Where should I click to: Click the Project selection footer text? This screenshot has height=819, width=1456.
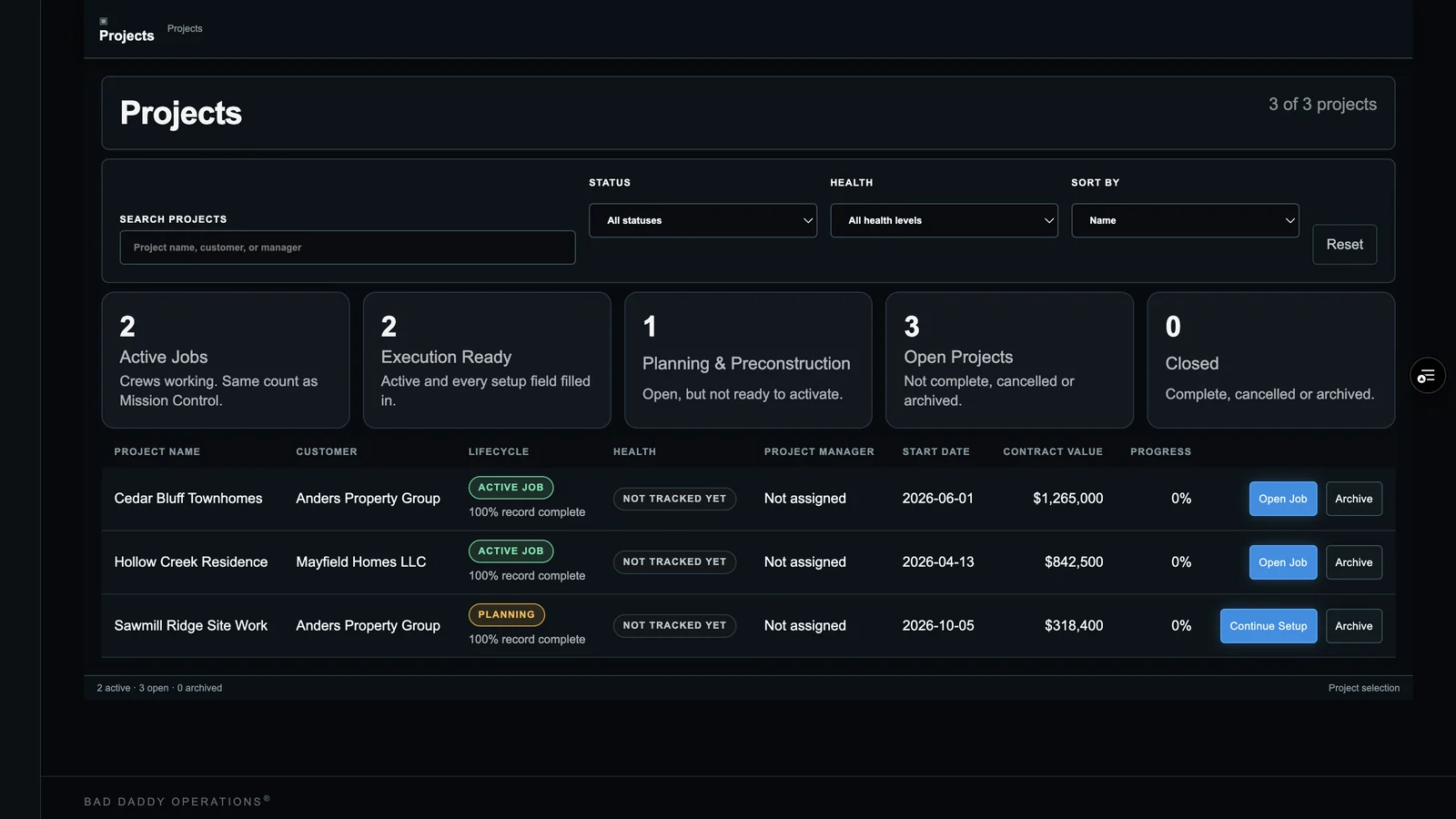[1363, 688]
